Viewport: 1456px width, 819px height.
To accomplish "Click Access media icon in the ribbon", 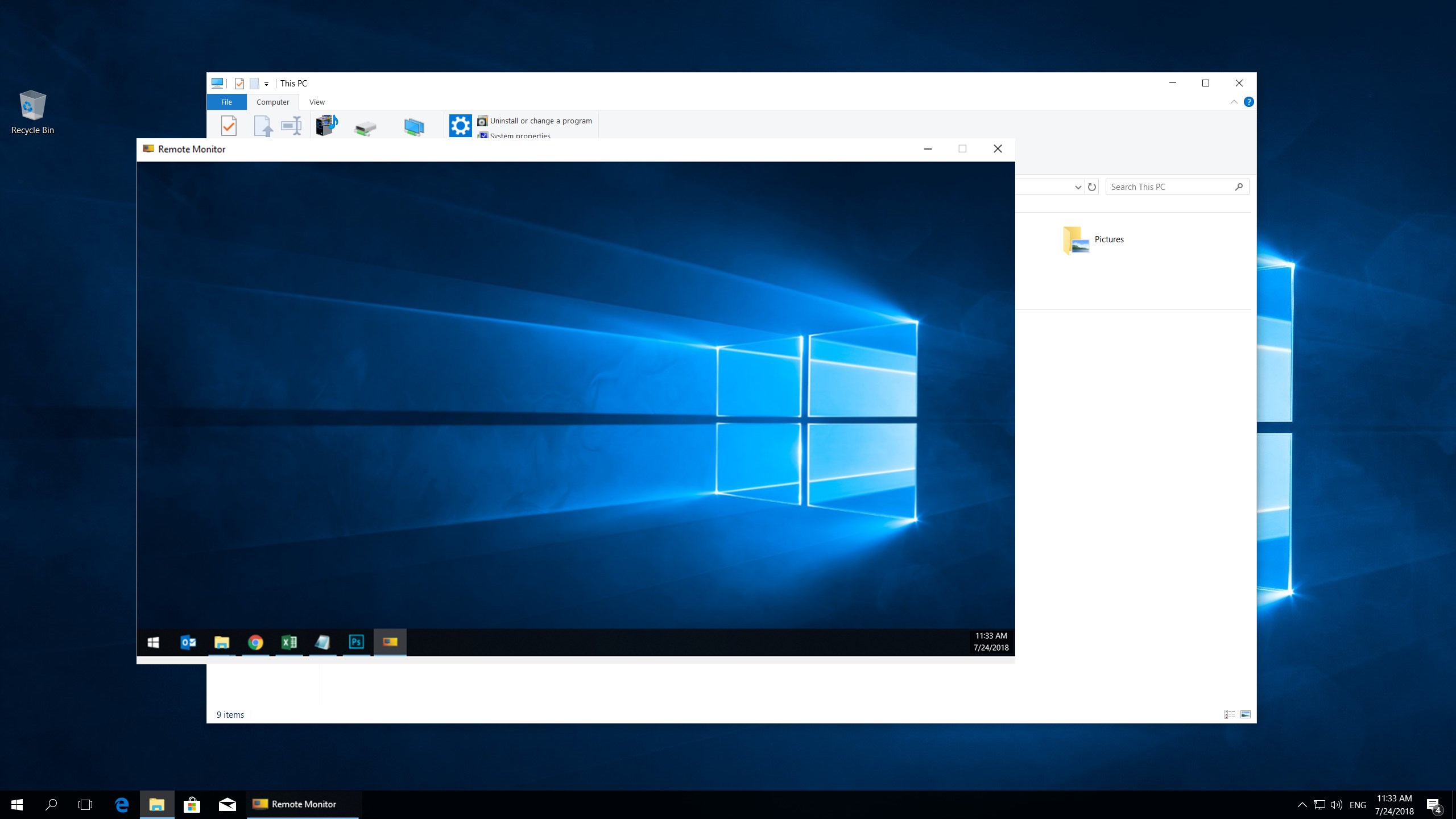I will pos(327,125).
